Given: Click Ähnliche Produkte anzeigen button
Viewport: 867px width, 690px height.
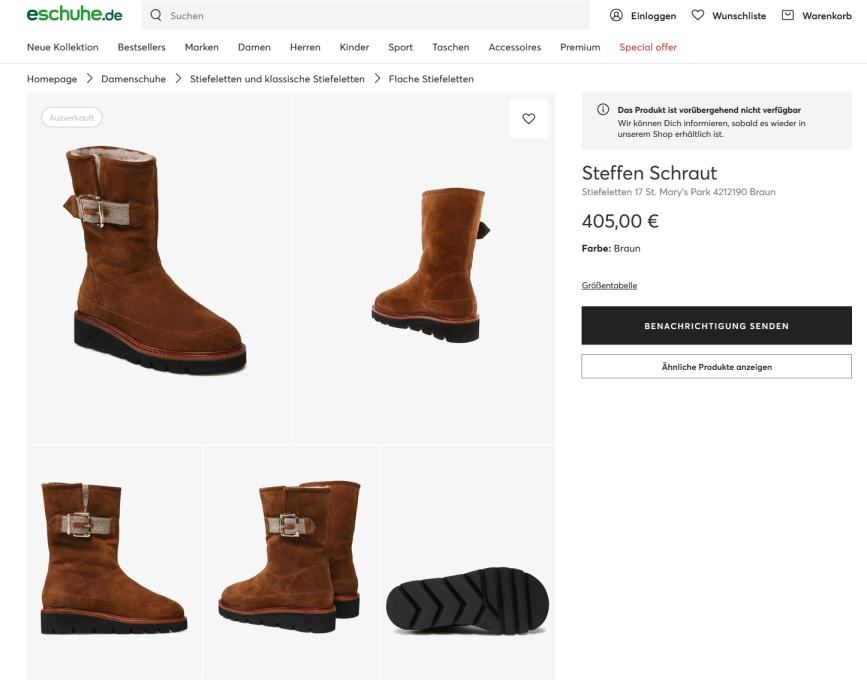Looking at the screenshot, I should 716,367.
